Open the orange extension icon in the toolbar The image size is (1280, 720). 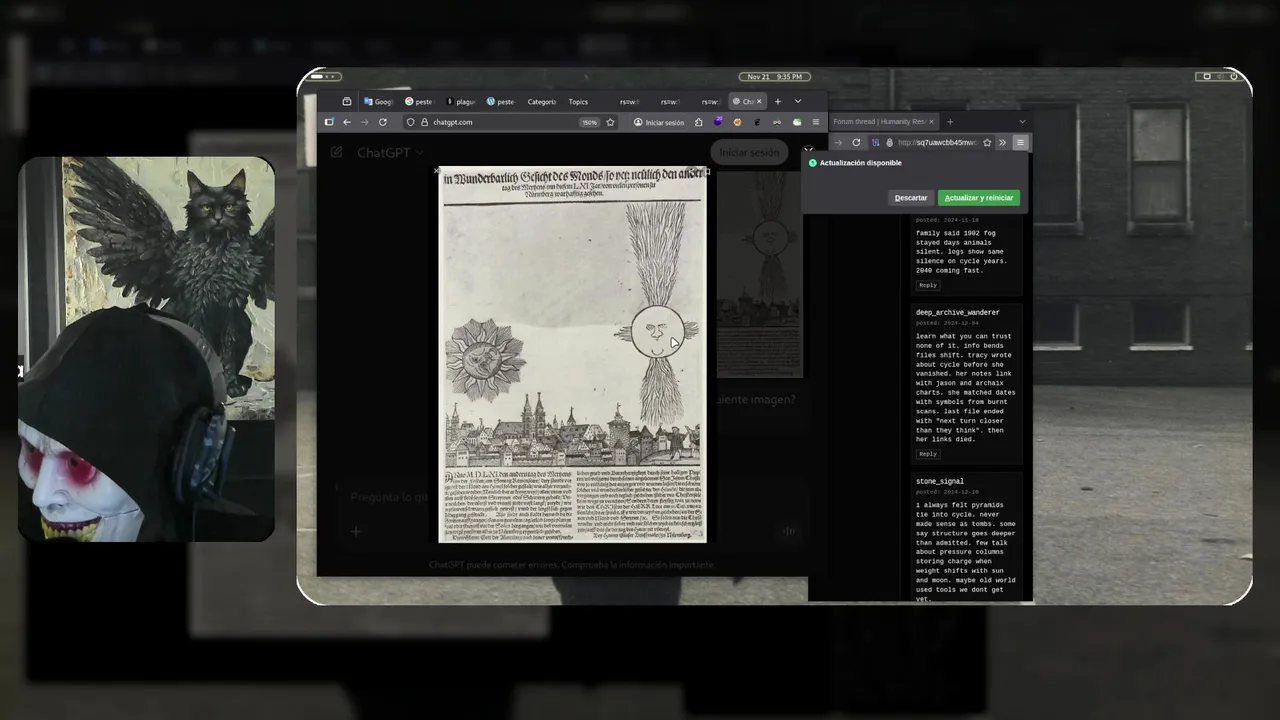[x=737, y=122]
